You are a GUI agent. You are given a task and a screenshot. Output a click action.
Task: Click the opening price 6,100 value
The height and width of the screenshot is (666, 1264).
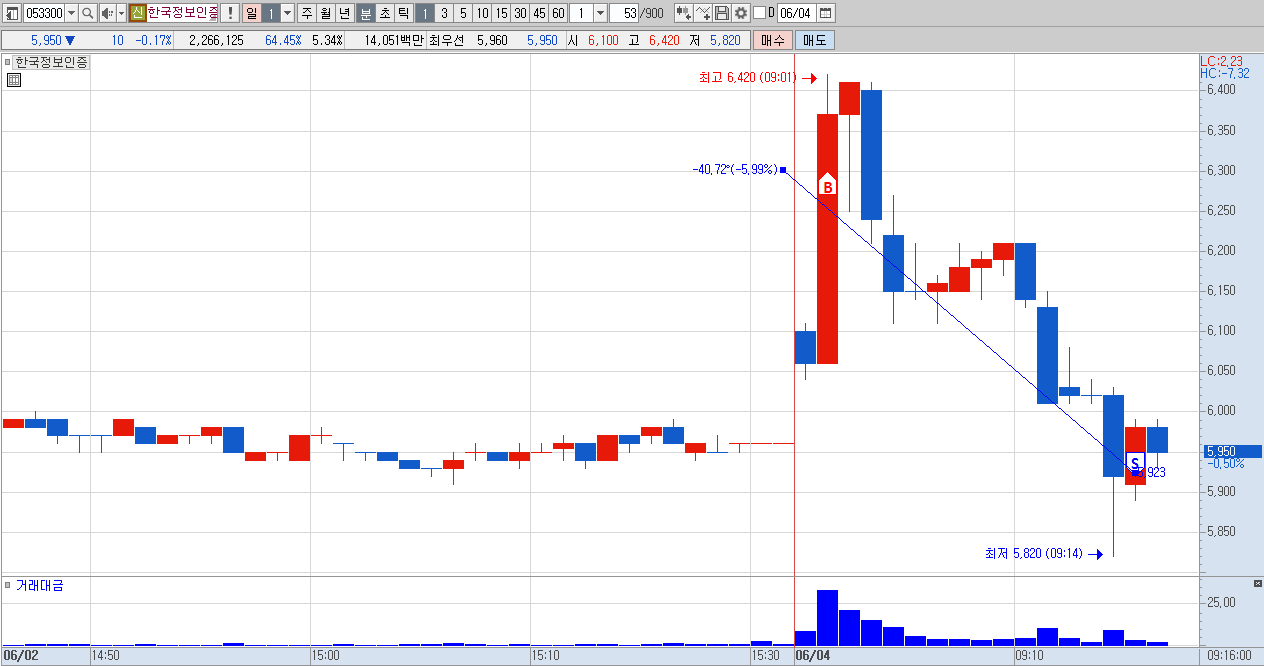pyautogui.click(x=603, y=40)
